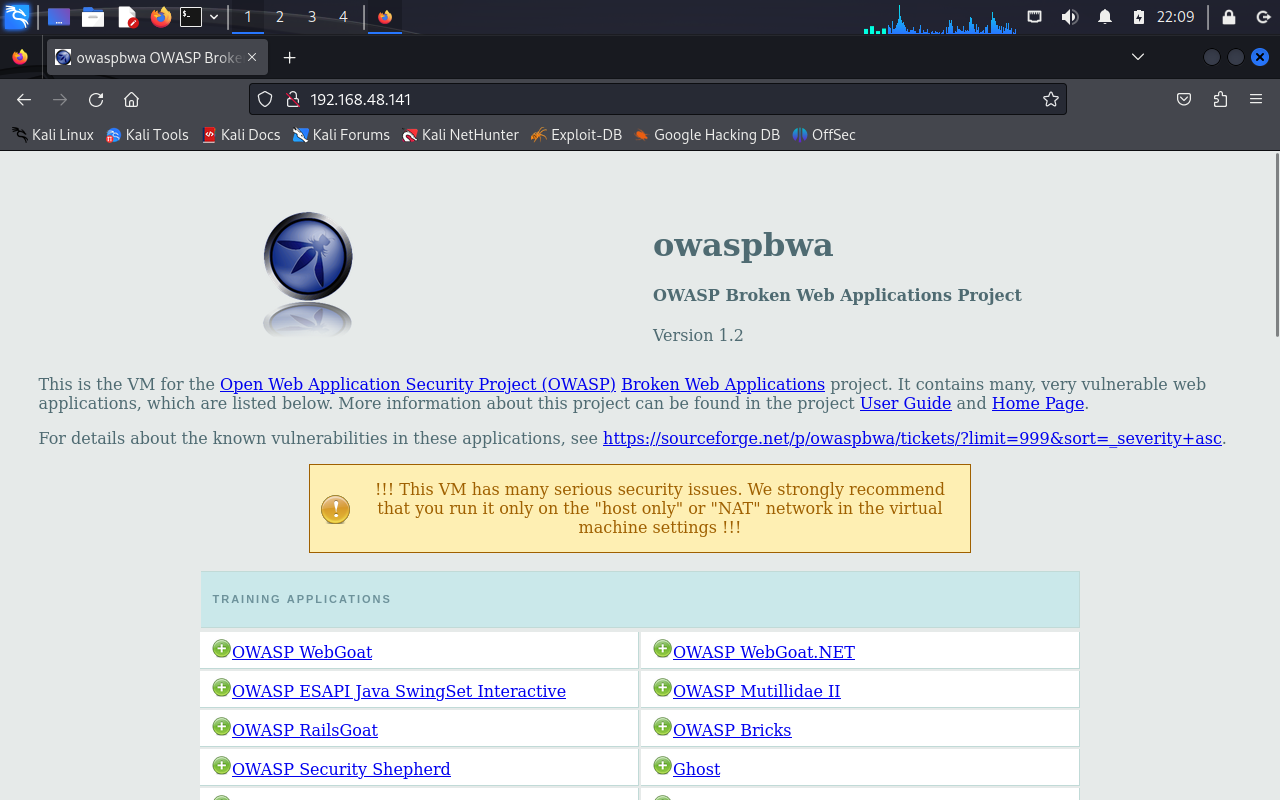The image size is (1280, 800).
Task: Select the running Firefox window taskbar entry
Action: (x=385, y=17)
